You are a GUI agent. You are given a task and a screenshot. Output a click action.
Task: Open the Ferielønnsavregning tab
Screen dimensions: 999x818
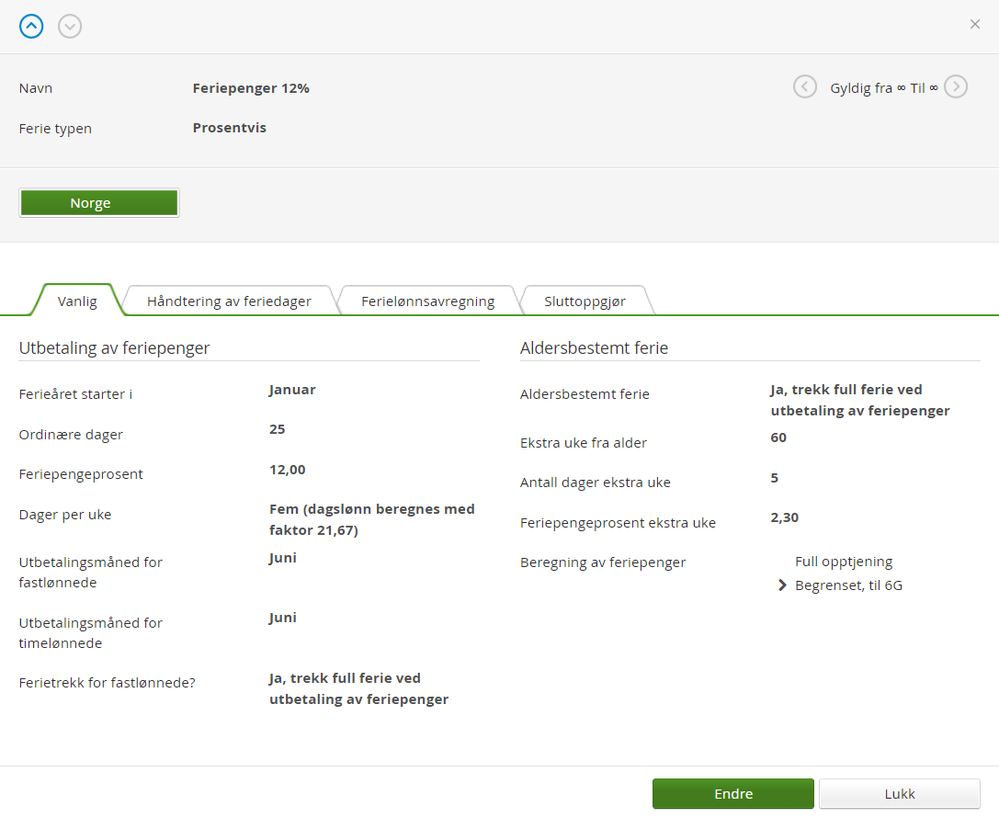coord(428,301)
